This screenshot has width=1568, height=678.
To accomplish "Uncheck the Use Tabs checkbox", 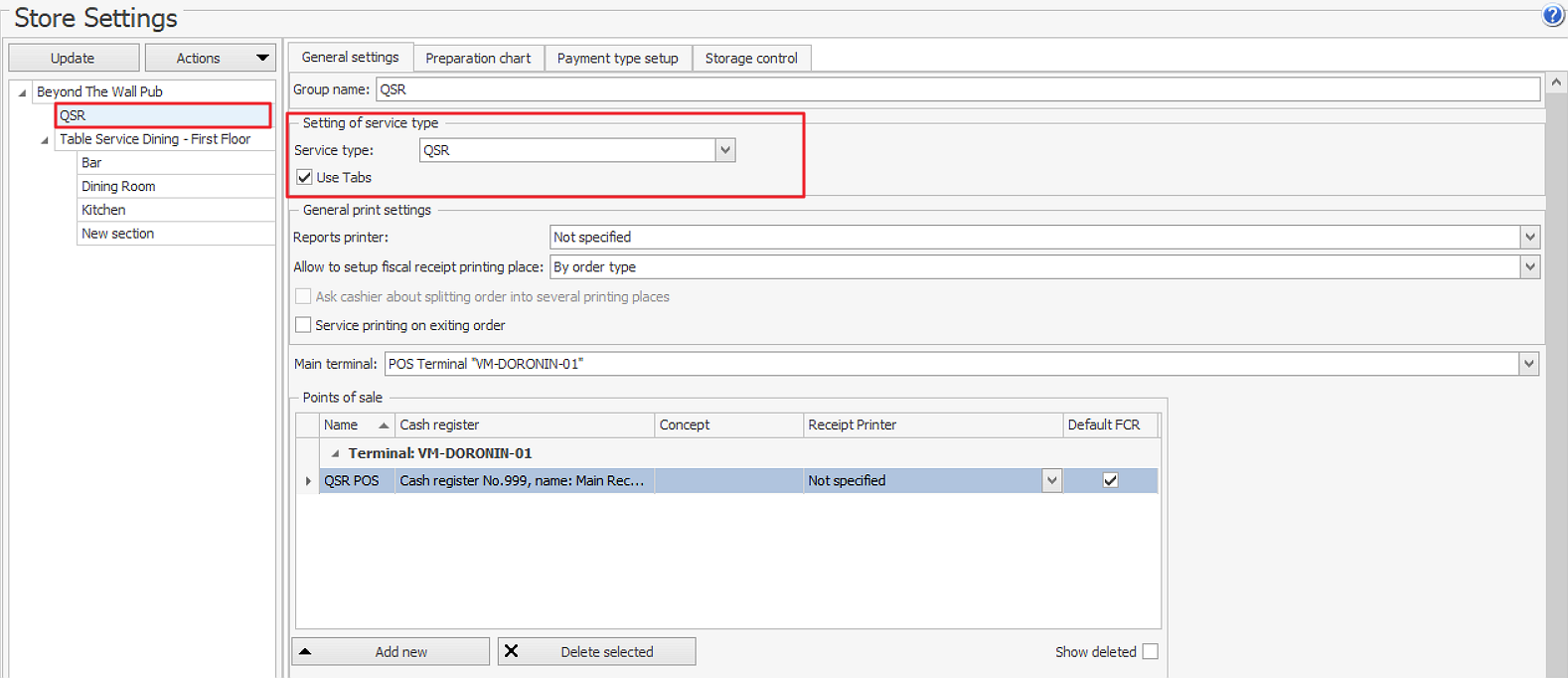I will (304, 177).
